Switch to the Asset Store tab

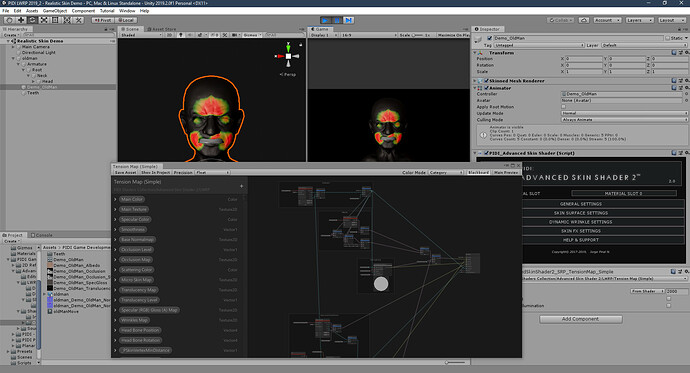pyautogui.click(x=161, y=29)
